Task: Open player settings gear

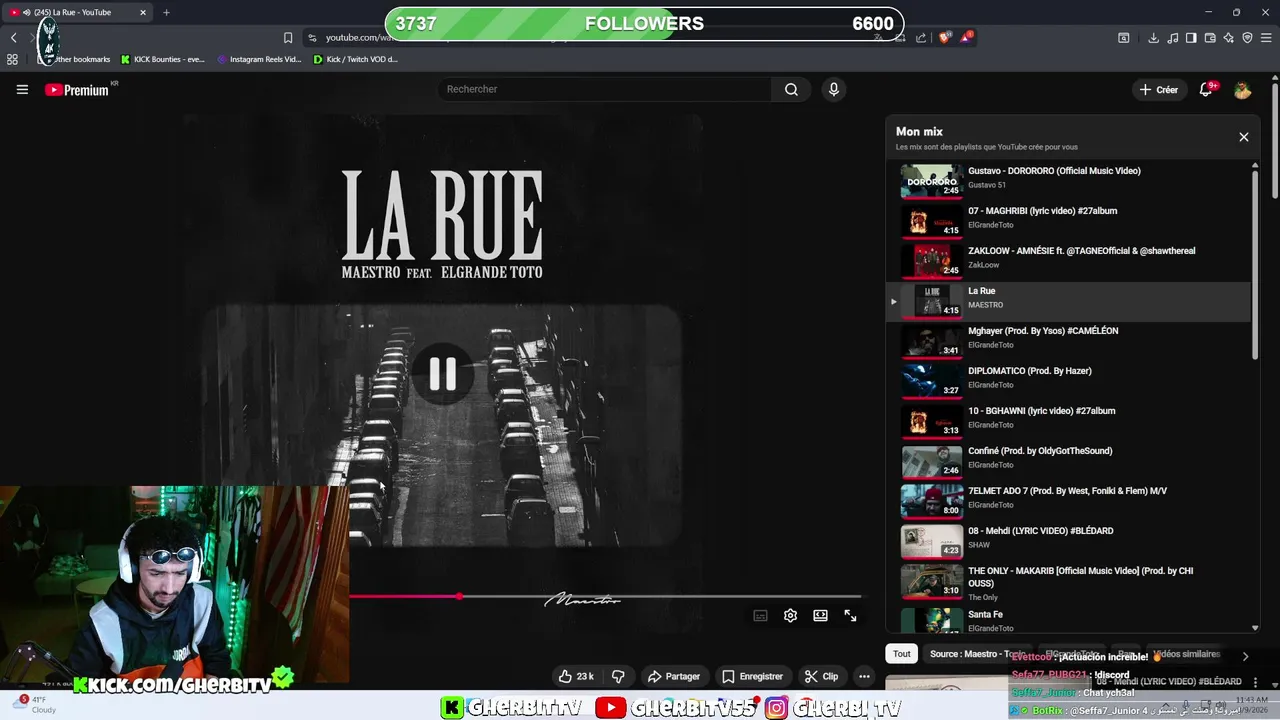Action: coord(790,616)
